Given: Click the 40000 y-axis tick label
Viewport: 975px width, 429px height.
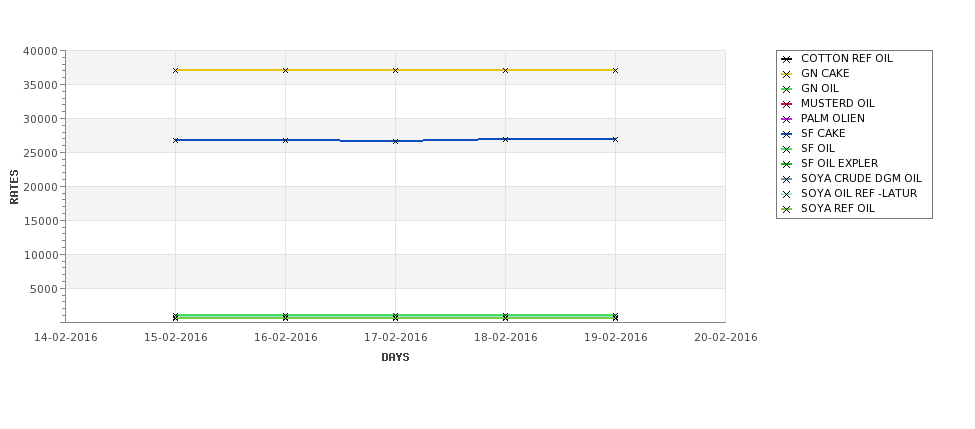Looking at the screenshot, I should (40, 52).
